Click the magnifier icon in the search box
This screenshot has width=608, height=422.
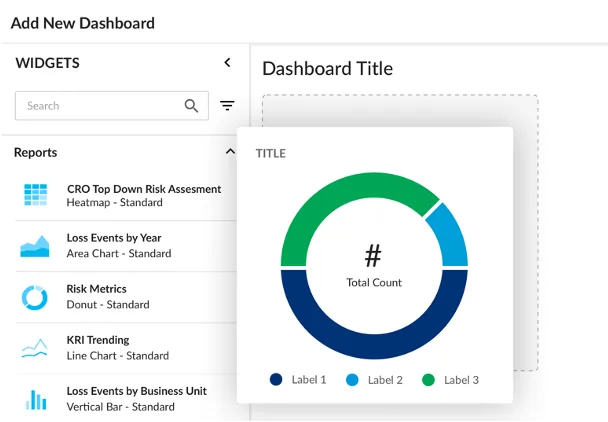191,106
